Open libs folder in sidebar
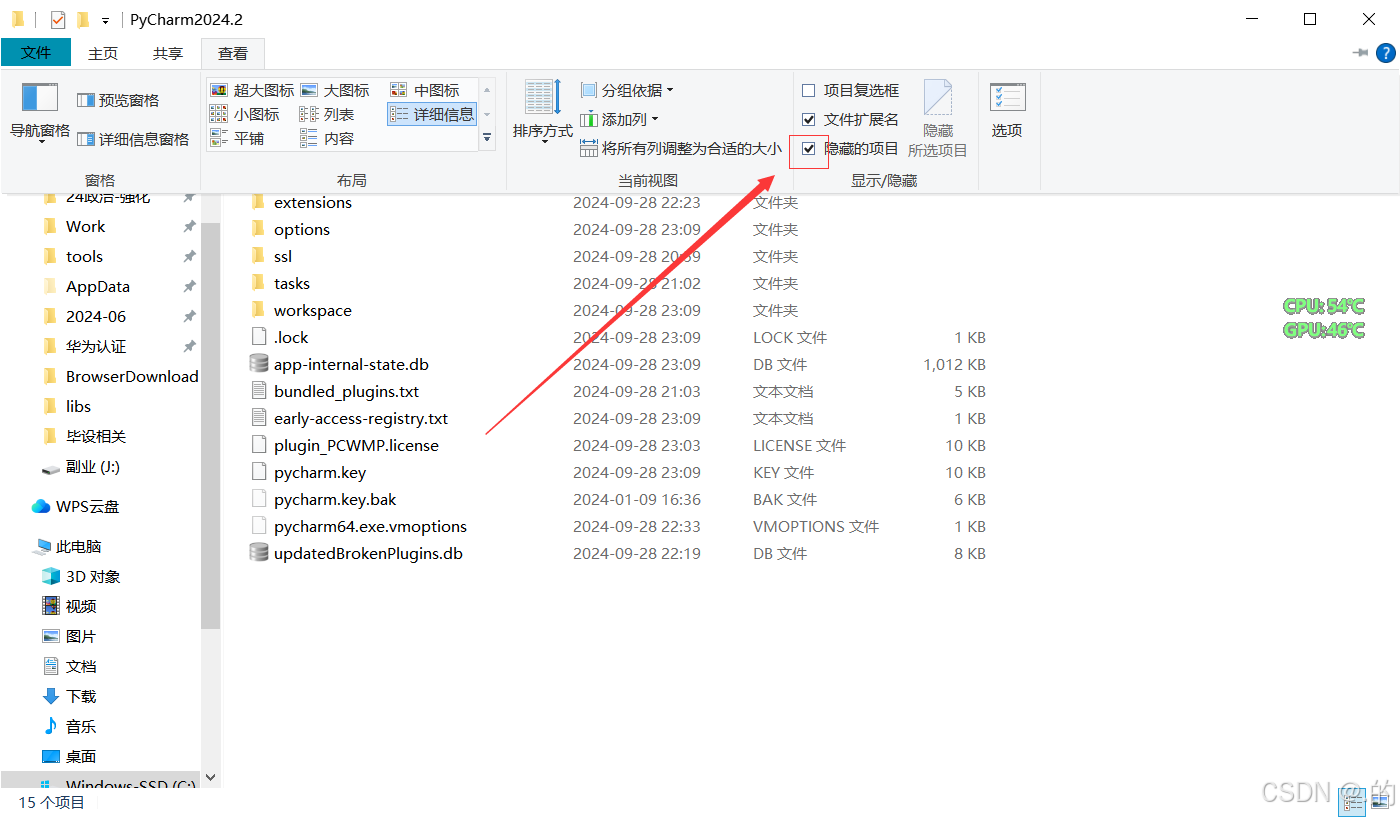1400x818 pixels. tap(78, 406)
